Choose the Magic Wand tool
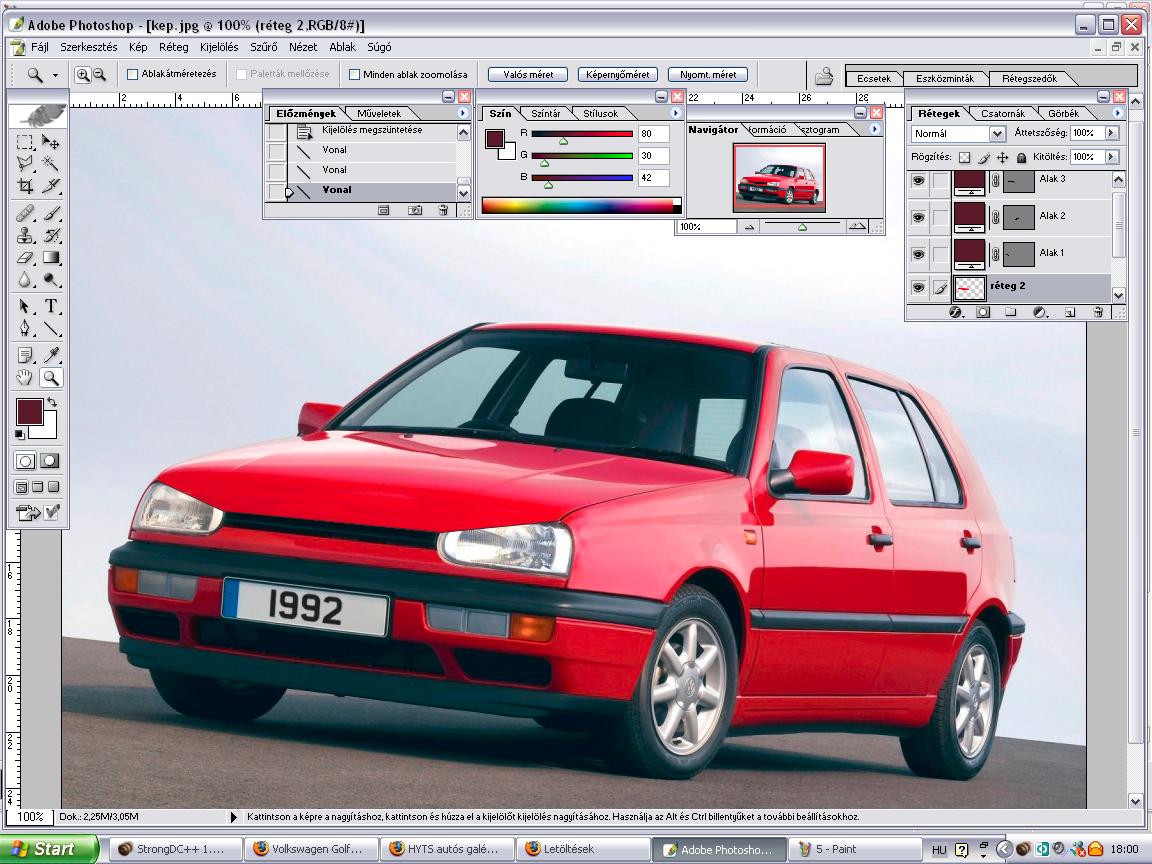The height and width of the screenshot is (864, 1152). click(51, 163)
